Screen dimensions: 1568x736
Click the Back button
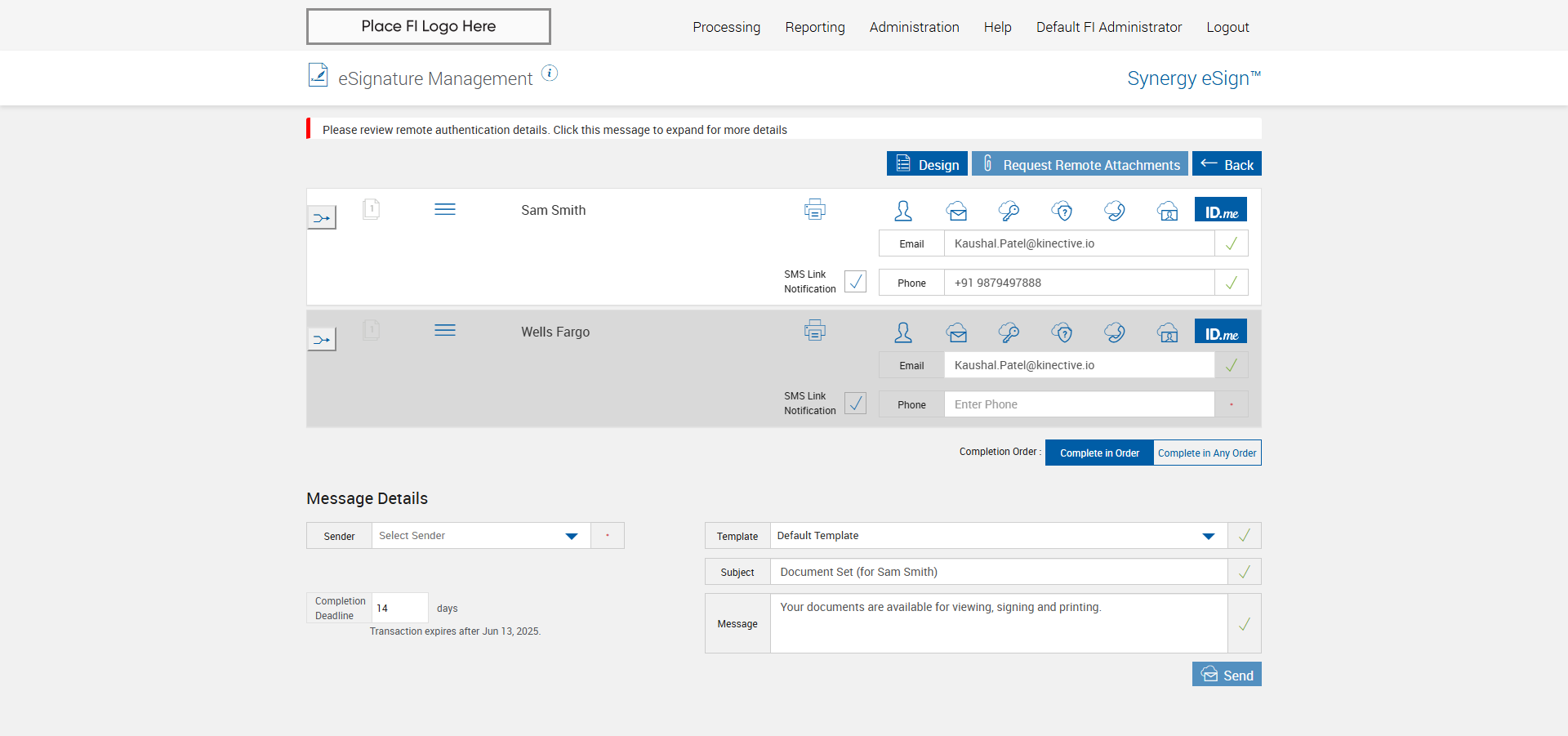(x=1227, y=163)
